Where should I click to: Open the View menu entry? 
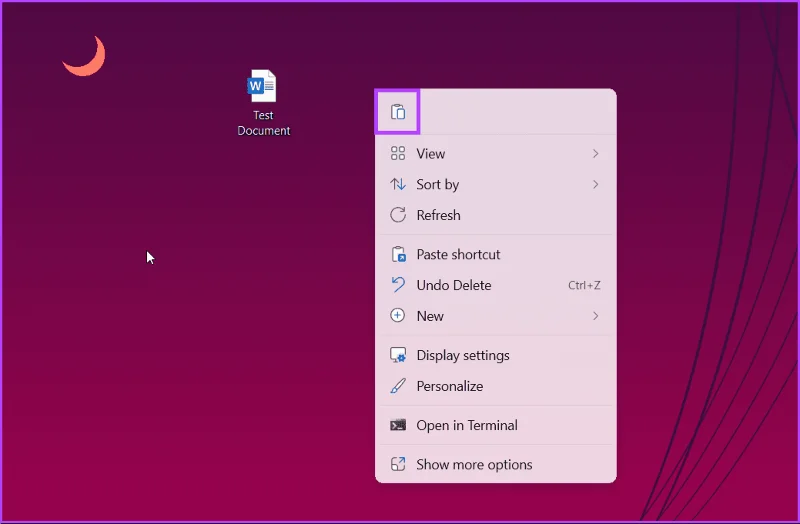[495, 154]
